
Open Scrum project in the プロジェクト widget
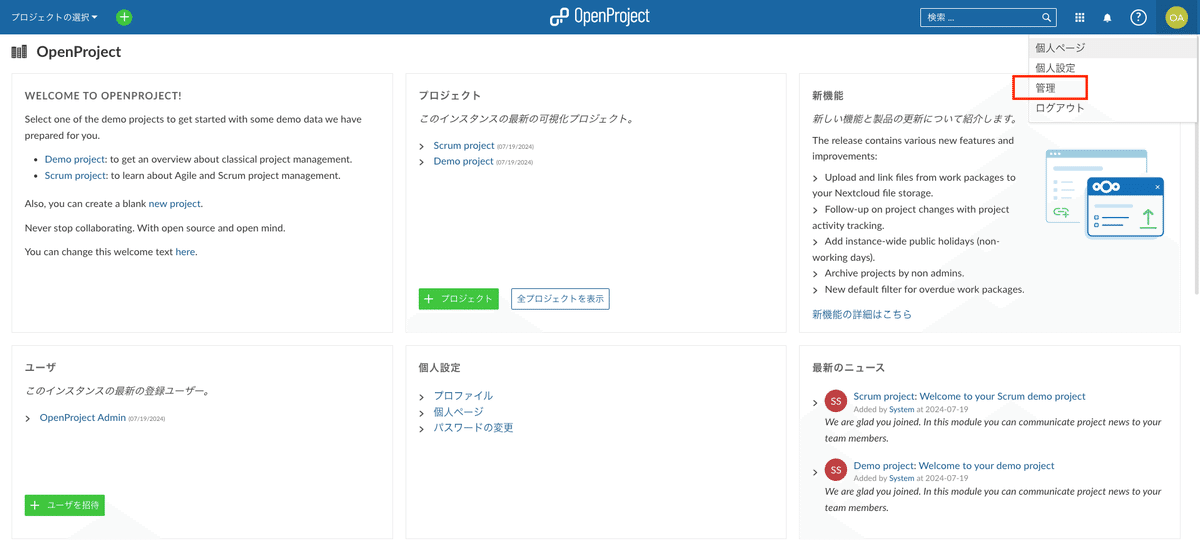point(464,146)
